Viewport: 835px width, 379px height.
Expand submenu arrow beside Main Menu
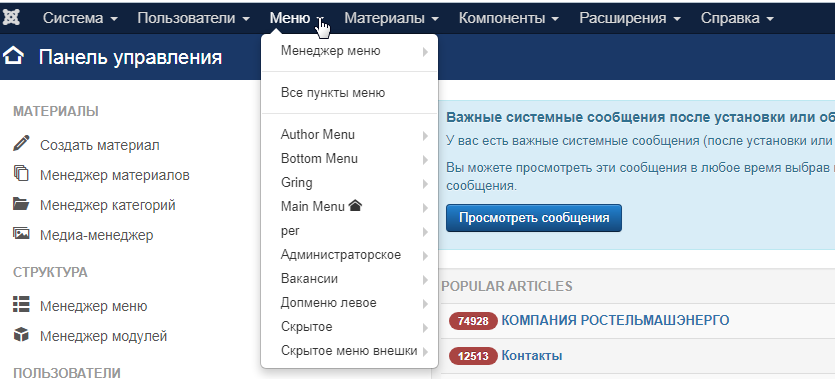pyautogui.click(x=425, y=208)
